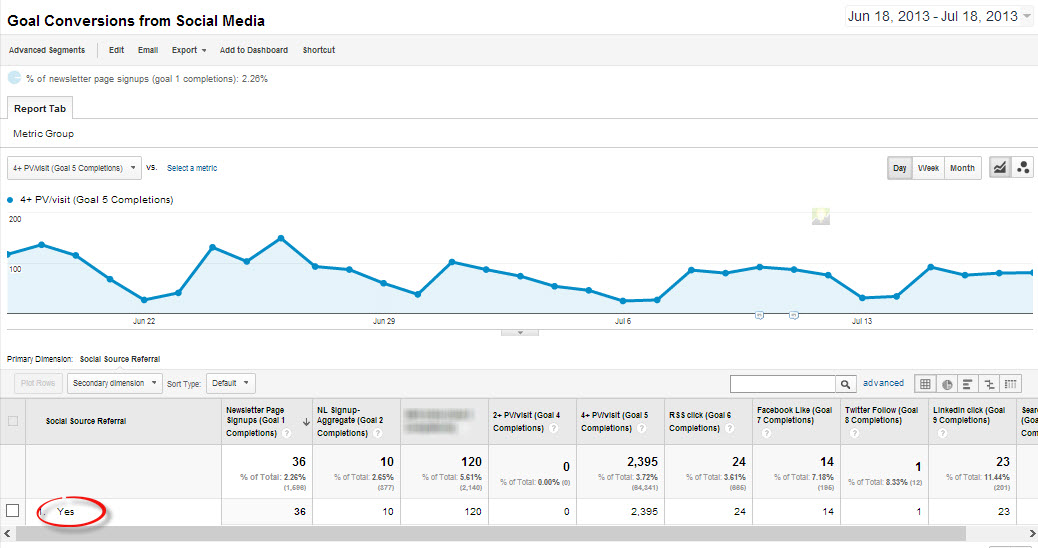The width and height of the screenshot is (1038, 548).
Task: Open the Export menu
Action: pyautogui.click(x=188, y=50)
